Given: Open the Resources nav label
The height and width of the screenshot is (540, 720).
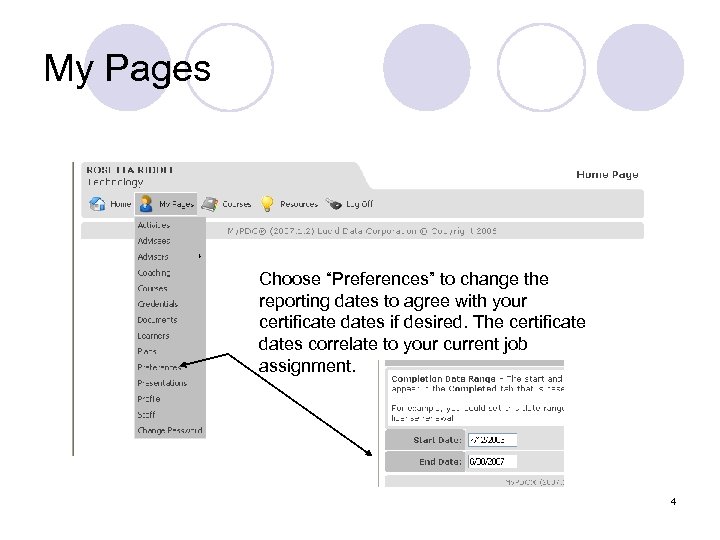Looking at the screenshot, I should pos(299,204).
